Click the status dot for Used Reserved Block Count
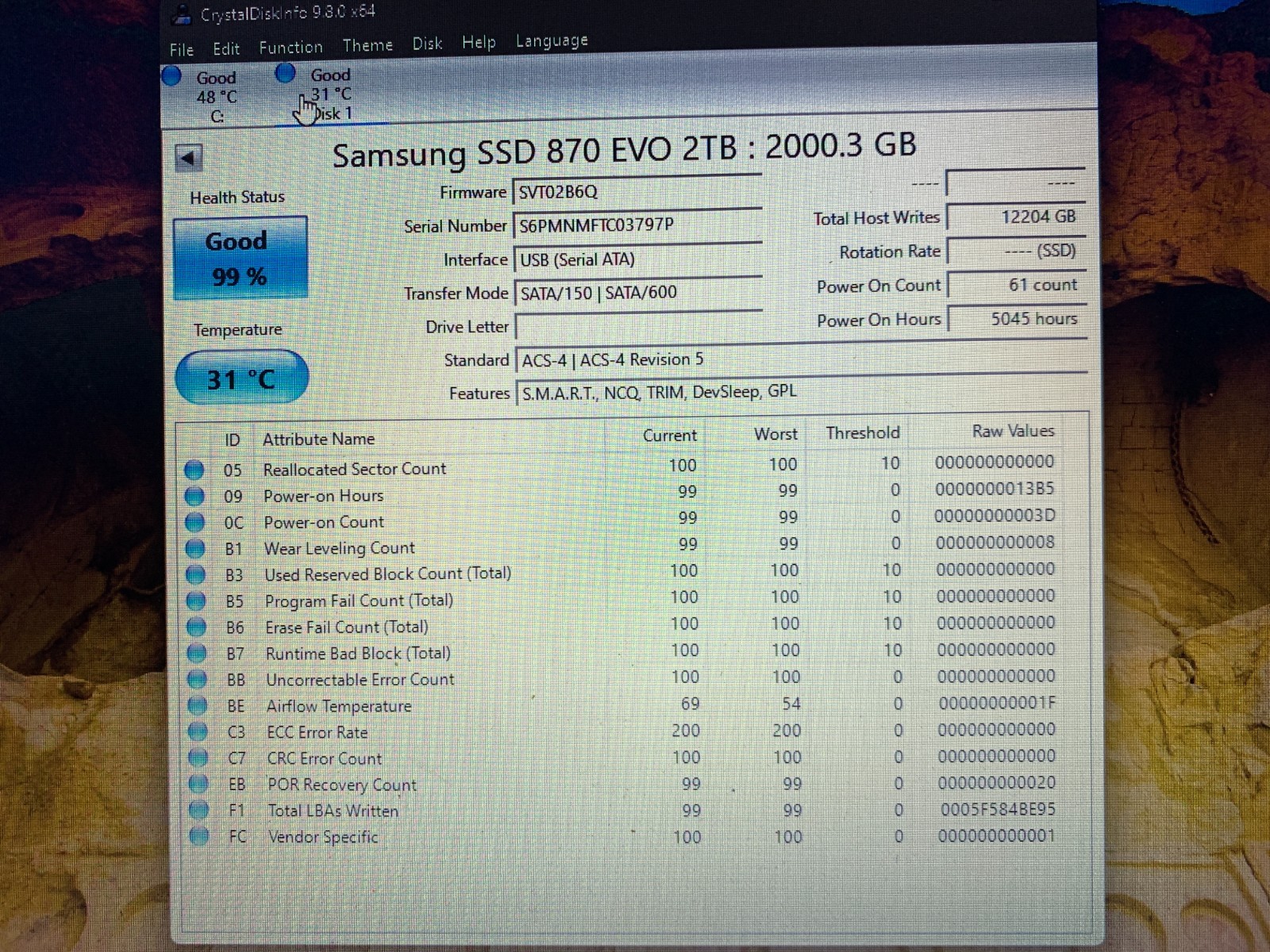 click(x=195, y=575)
